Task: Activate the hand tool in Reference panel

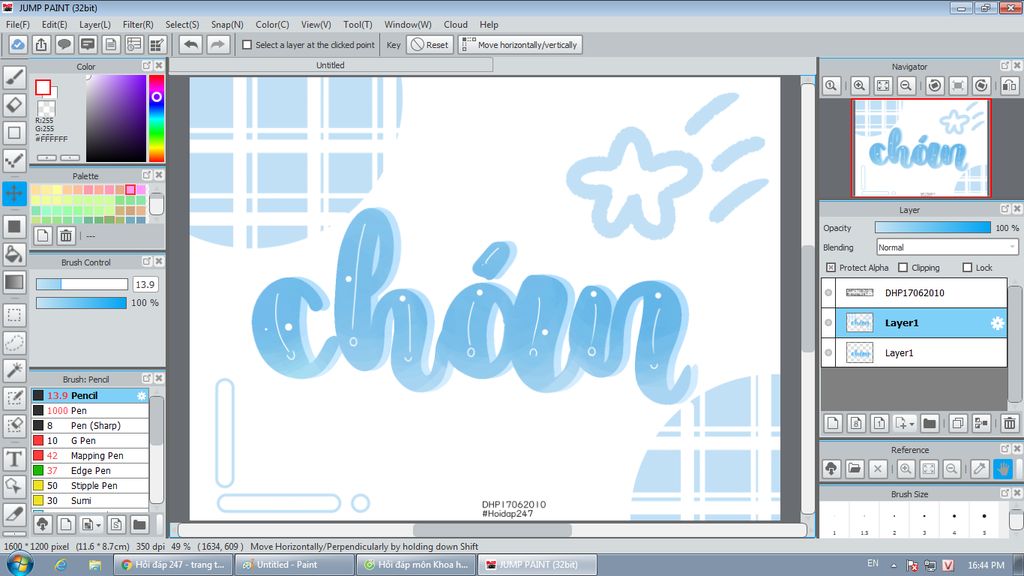Action: click(x=1003, y=468)
